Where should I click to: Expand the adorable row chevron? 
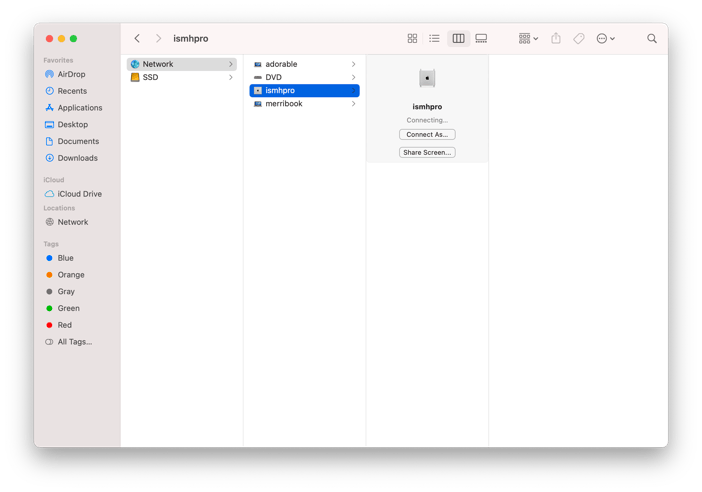tap(353, 64)
